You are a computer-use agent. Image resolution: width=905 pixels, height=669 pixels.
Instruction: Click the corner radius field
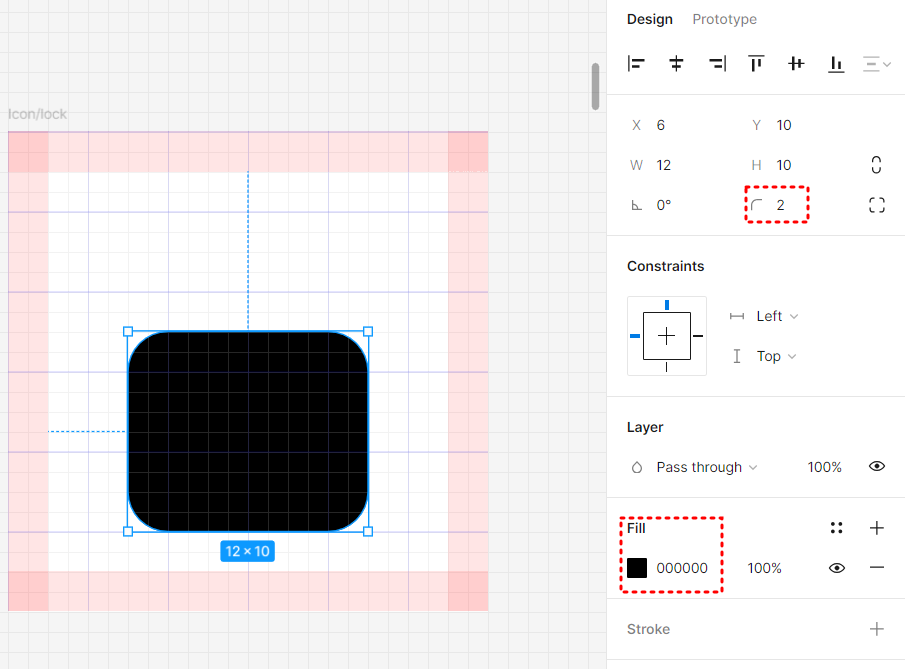coord(777,205)
